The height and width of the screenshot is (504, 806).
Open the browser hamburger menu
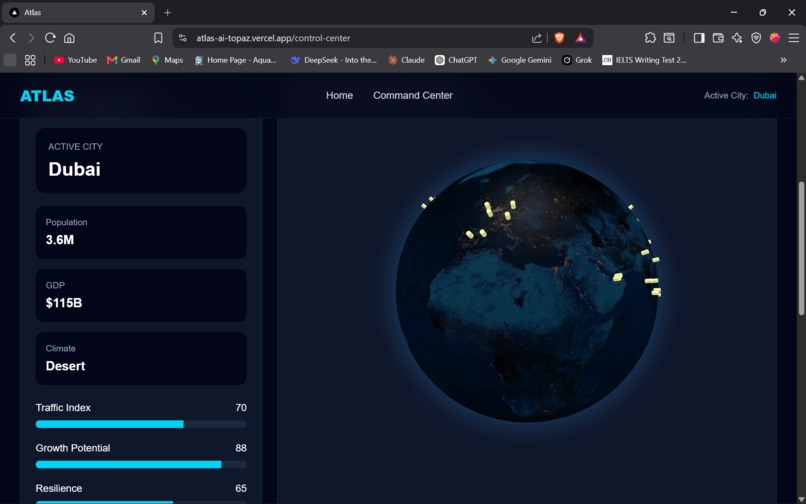coord(794,38)
